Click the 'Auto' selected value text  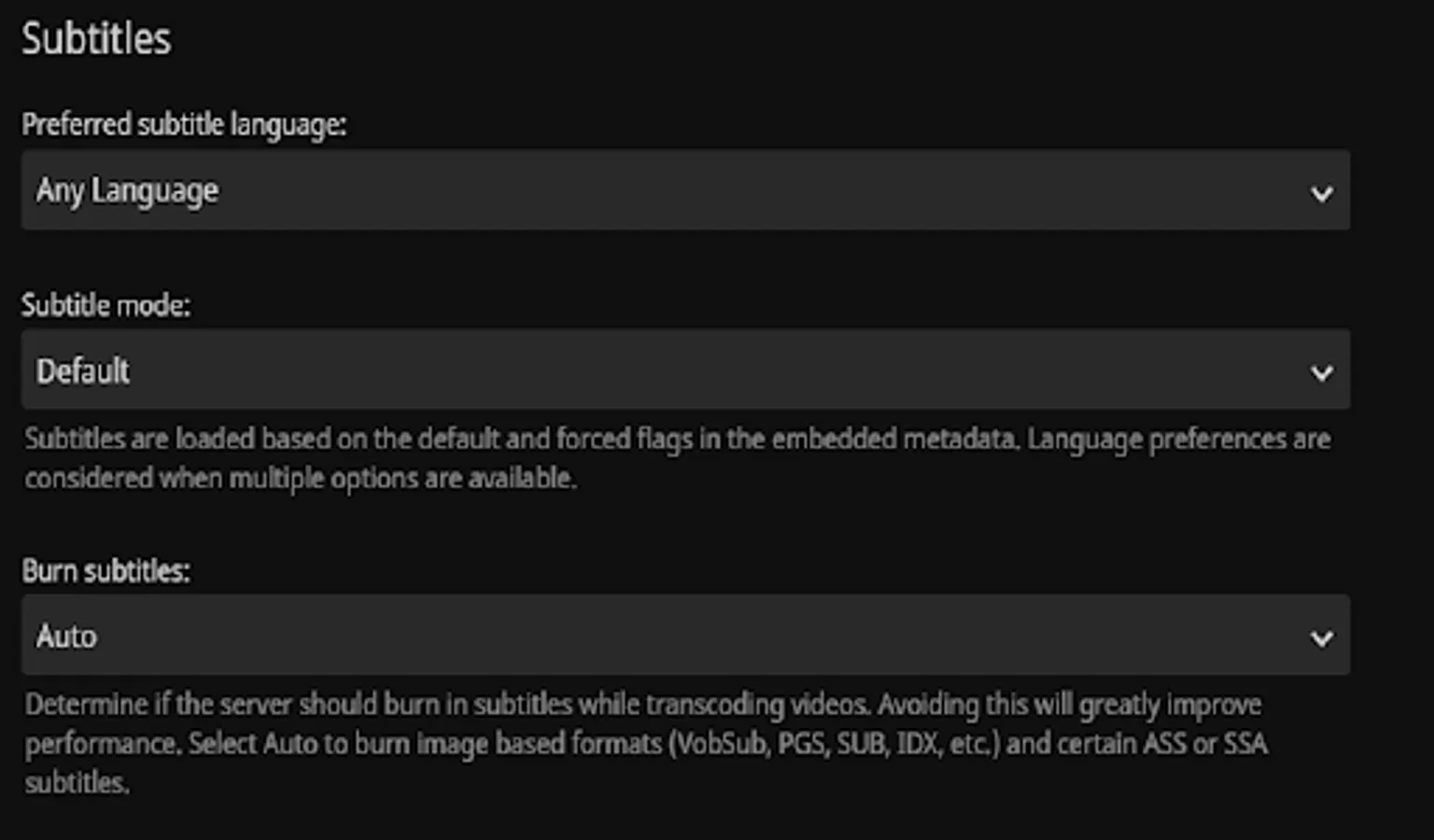[66, 637]
